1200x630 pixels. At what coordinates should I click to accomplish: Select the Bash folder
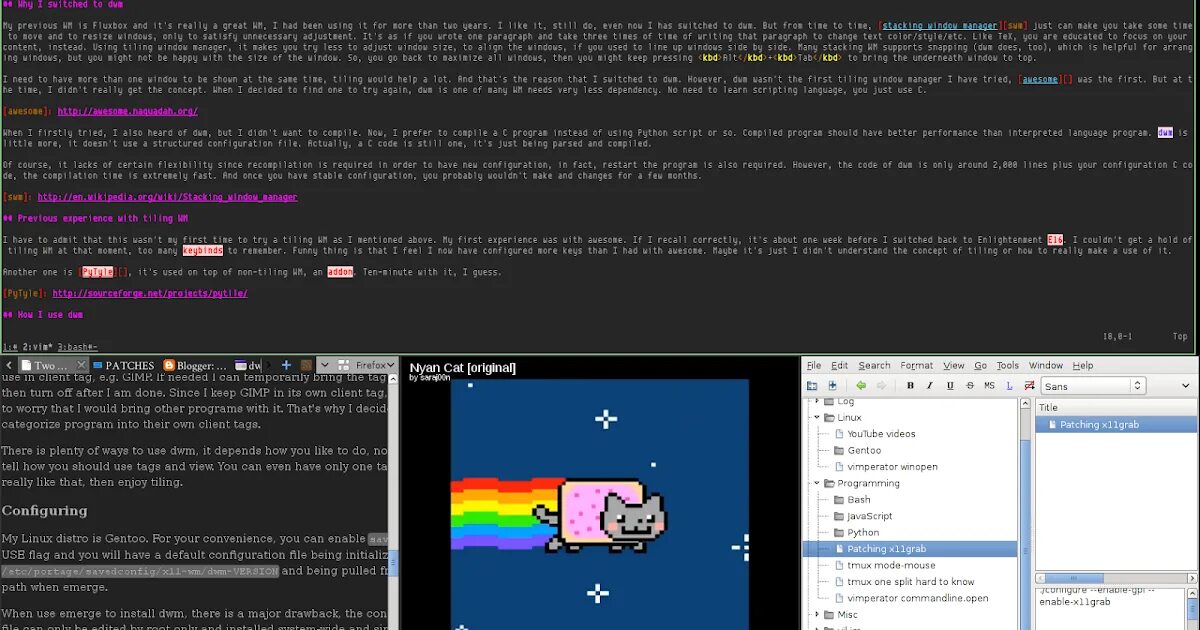tap(859, 500)
